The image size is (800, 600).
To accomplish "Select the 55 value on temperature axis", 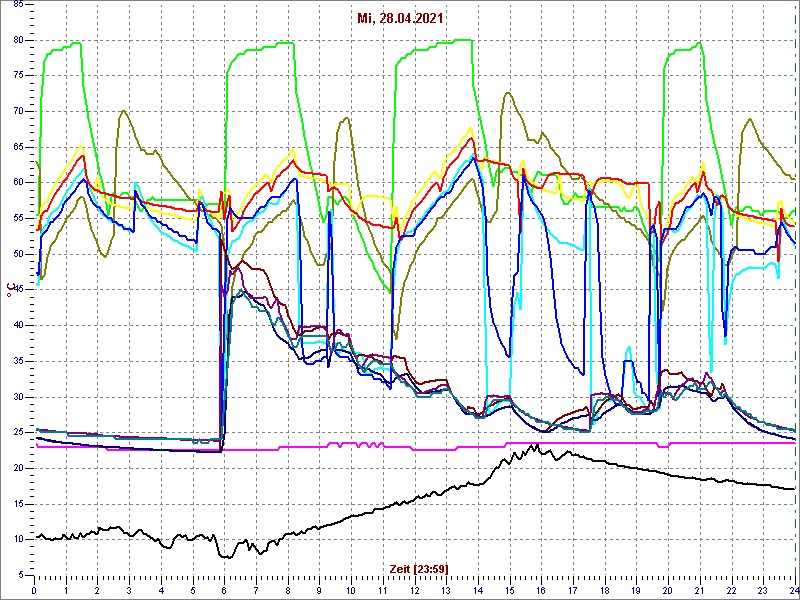I will [x=17, y=218].
